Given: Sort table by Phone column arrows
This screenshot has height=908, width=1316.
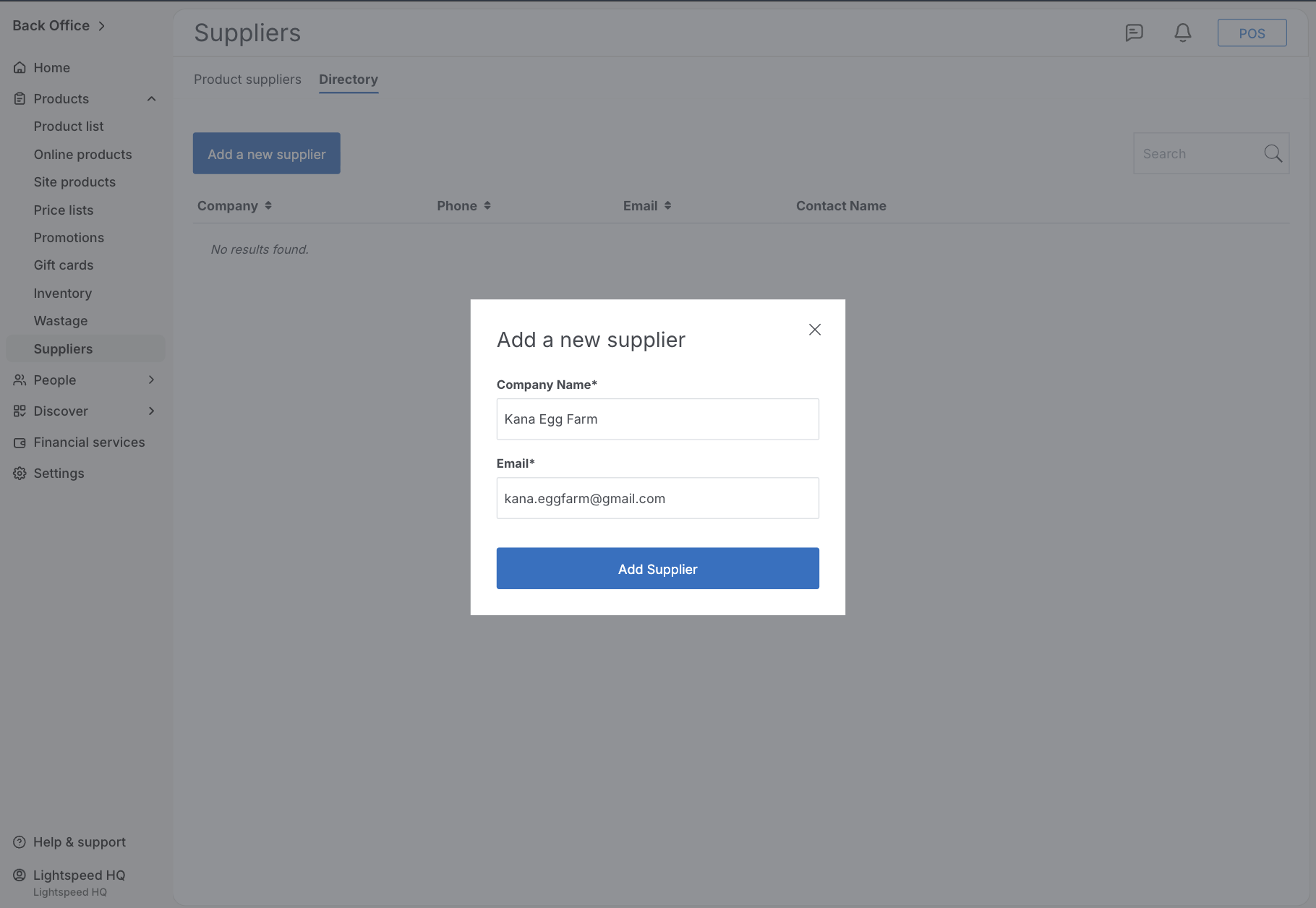Looking at the screenshot, I should [487, 206].
